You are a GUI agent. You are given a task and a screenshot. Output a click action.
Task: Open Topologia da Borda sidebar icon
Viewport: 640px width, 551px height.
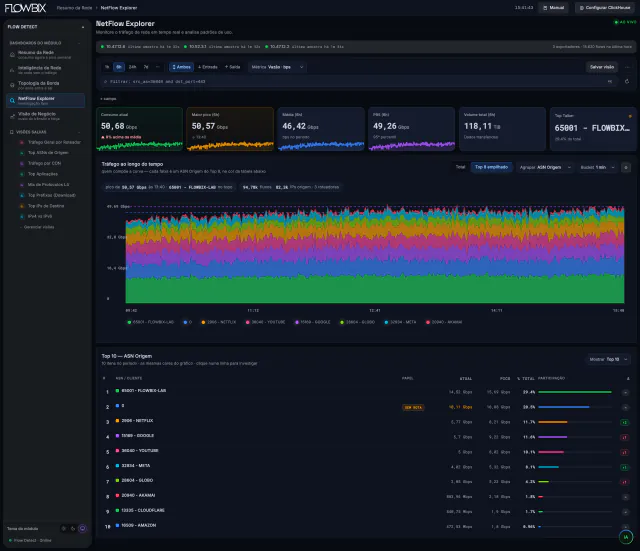pos(12,85)
